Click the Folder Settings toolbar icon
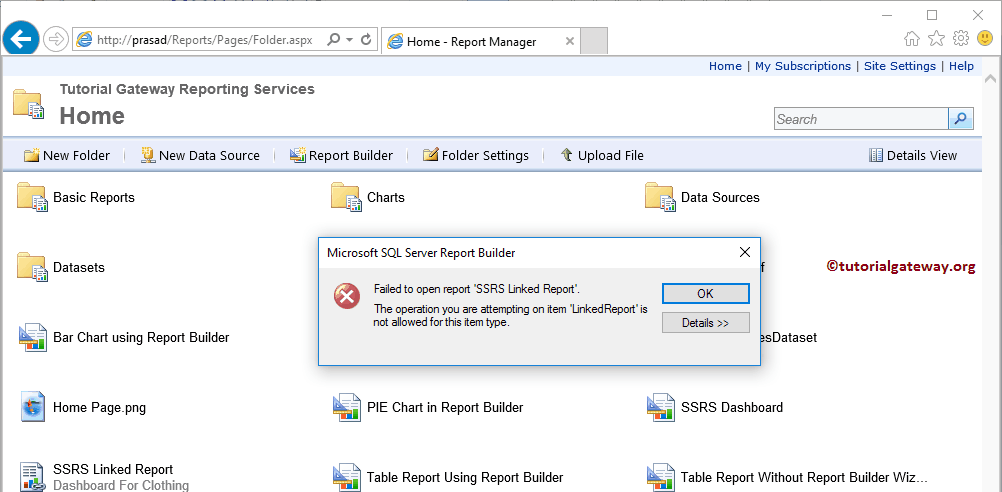This screenshot has width=1002, height=492. [431, 155]
